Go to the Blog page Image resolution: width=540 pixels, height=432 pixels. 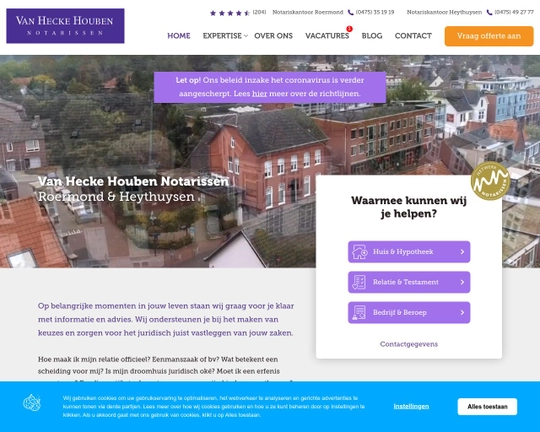tap(372, 36)
